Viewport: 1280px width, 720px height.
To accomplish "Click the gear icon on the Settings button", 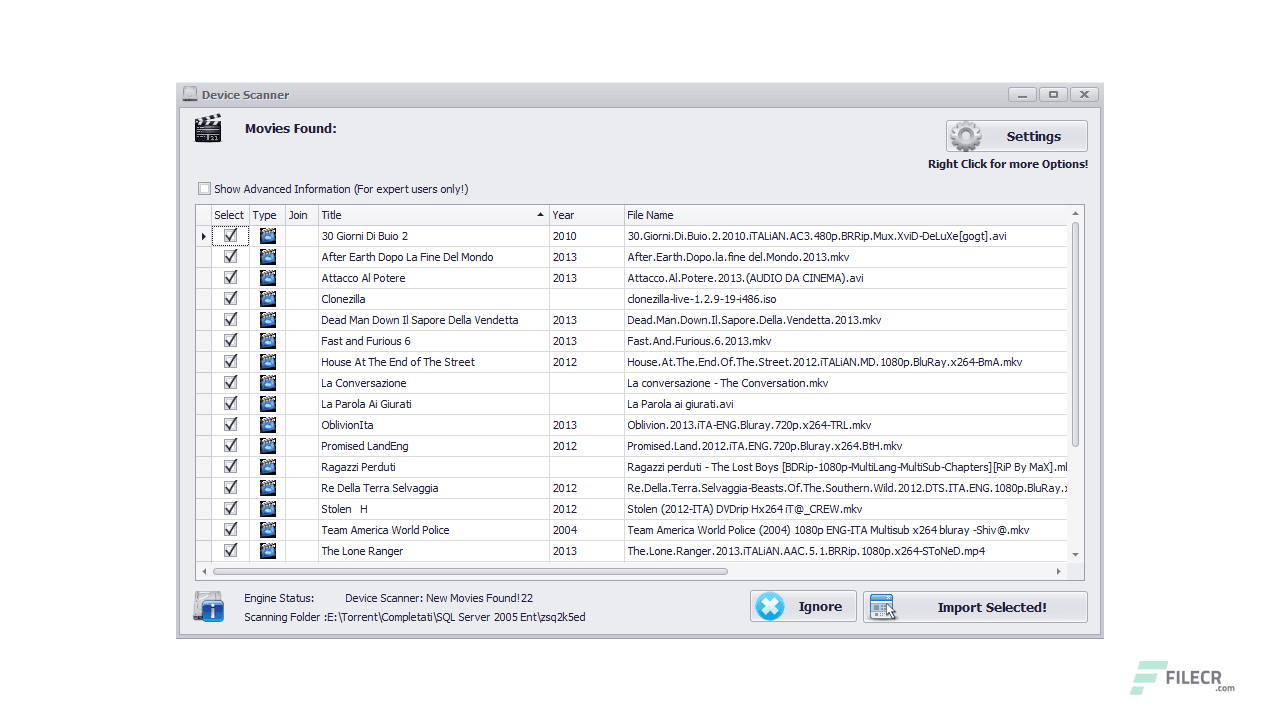I will pos(965,135).
